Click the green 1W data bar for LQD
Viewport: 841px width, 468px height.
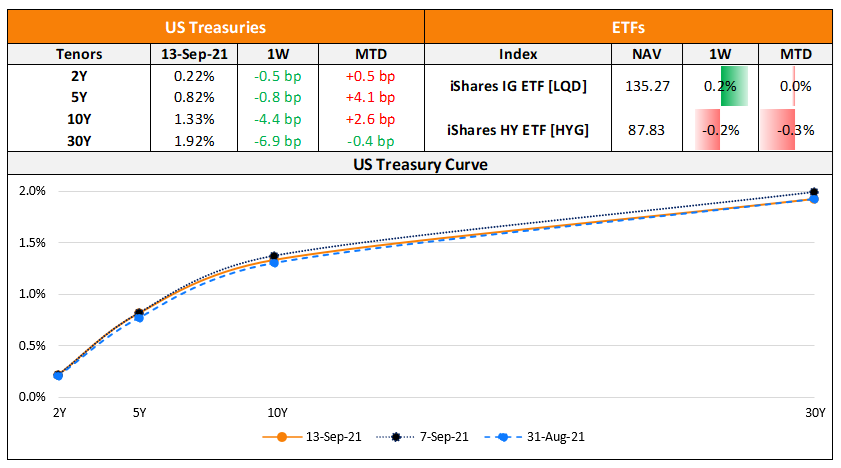tap(734, 86)
